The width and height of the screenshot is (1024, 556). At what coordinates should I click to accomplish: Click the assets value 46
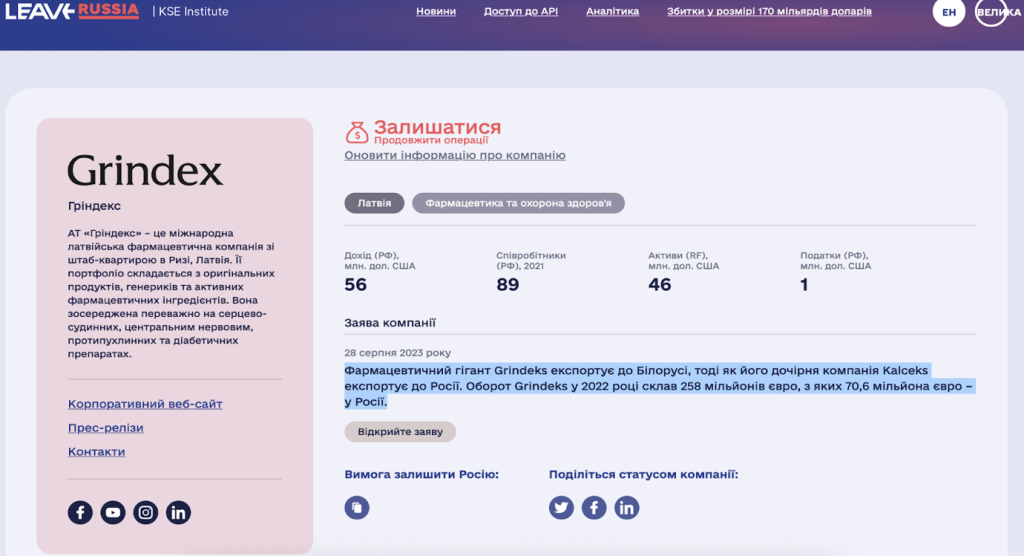click(660, 285)
